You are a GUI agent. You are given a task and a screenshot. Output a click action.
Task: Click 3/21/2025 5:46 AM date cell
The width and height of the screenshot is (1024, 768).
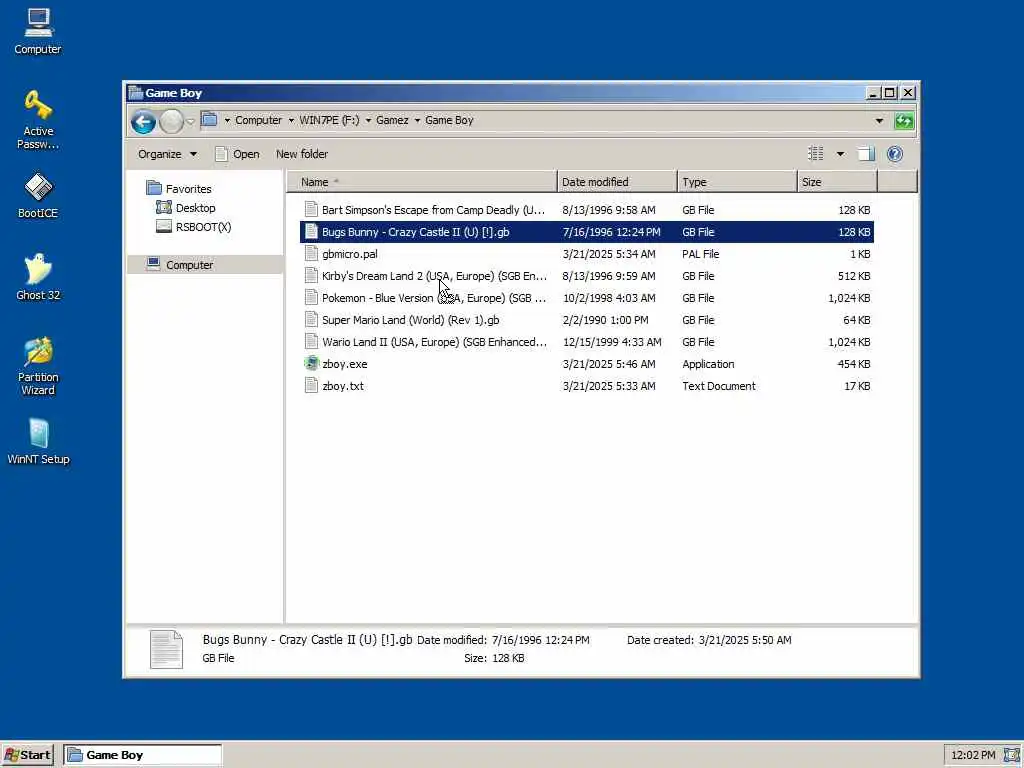tap(609, 364)
